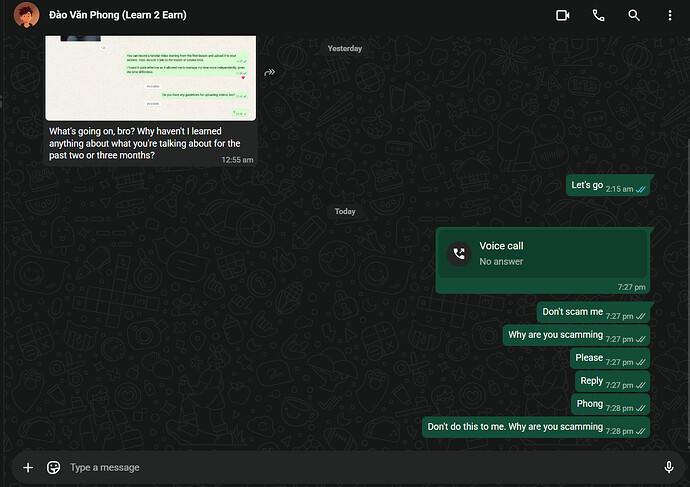The height and width of the screenshot is (487, 690).
Task: Select the "Don't do this to me" message
Action: [x=536, y=427]
